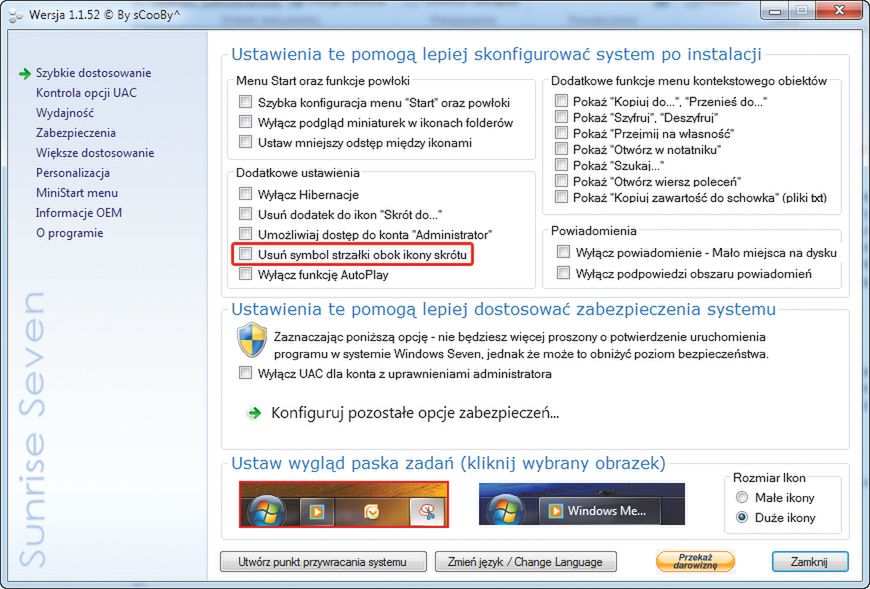This screenshot has height=589, width=870.
Task: Tick Pokaż Przejmij na własność
Action: (x=562, y=133)
